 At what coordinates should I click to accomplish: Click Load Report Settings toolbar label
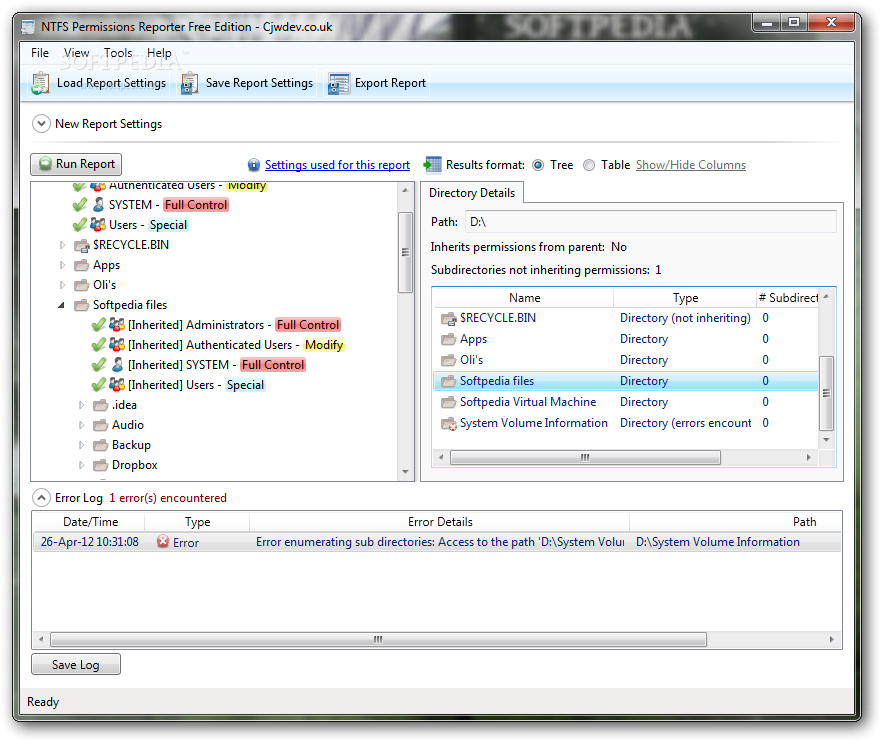pyautogui.click(x=111, y=83)
